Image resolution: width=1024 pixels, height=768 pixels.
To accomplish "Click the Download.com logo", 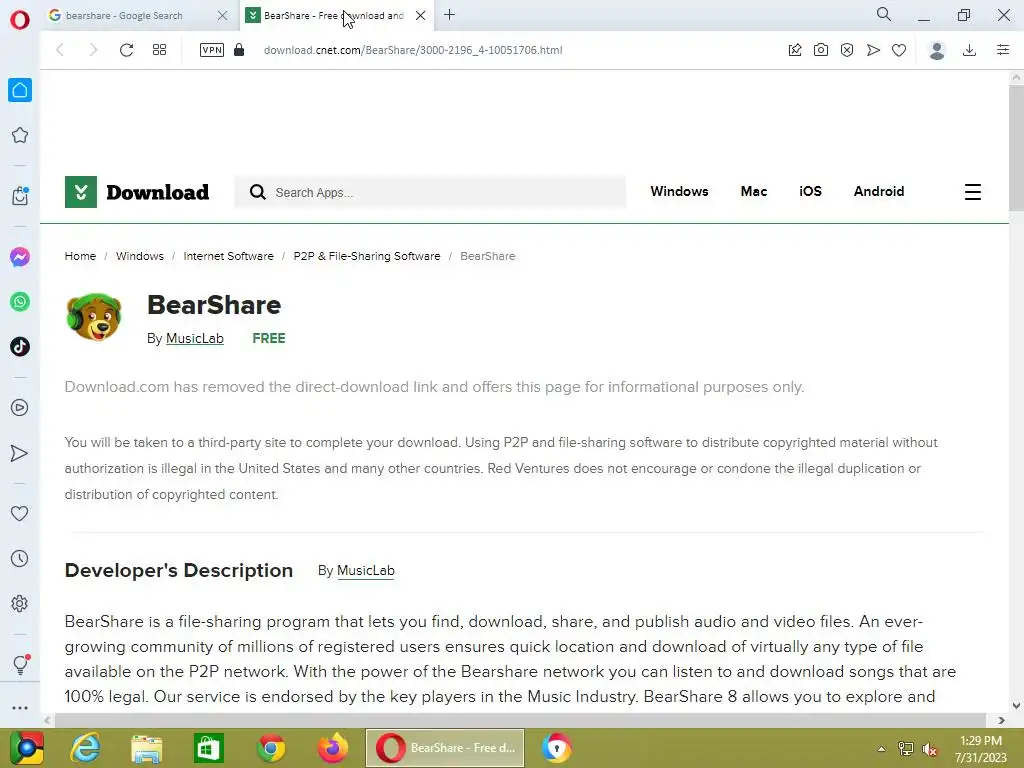I will 137,192.
